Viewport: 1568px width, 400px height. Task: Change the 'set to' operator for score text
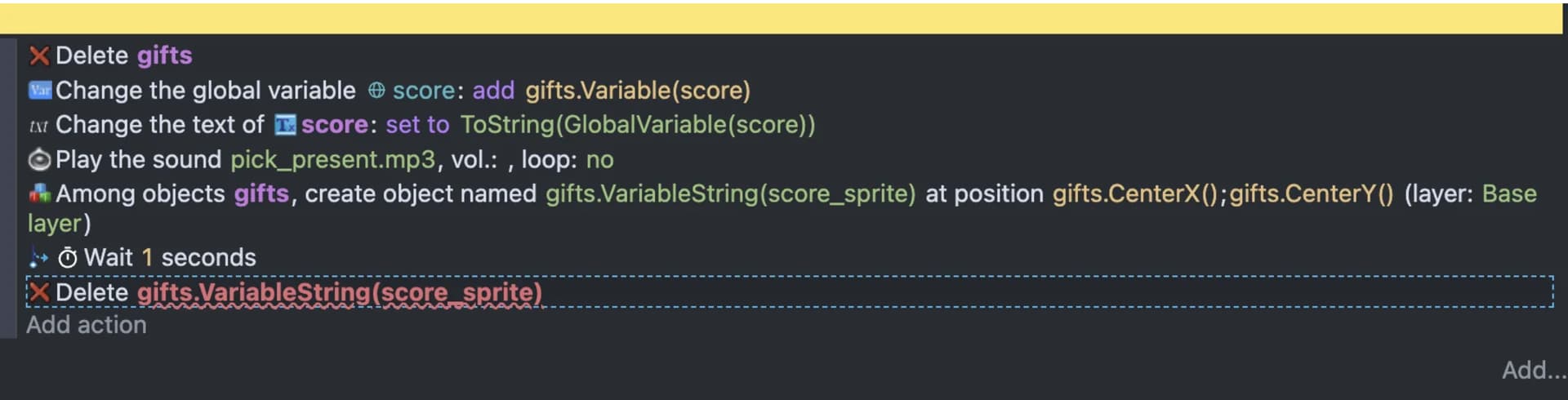pos(417,125)
